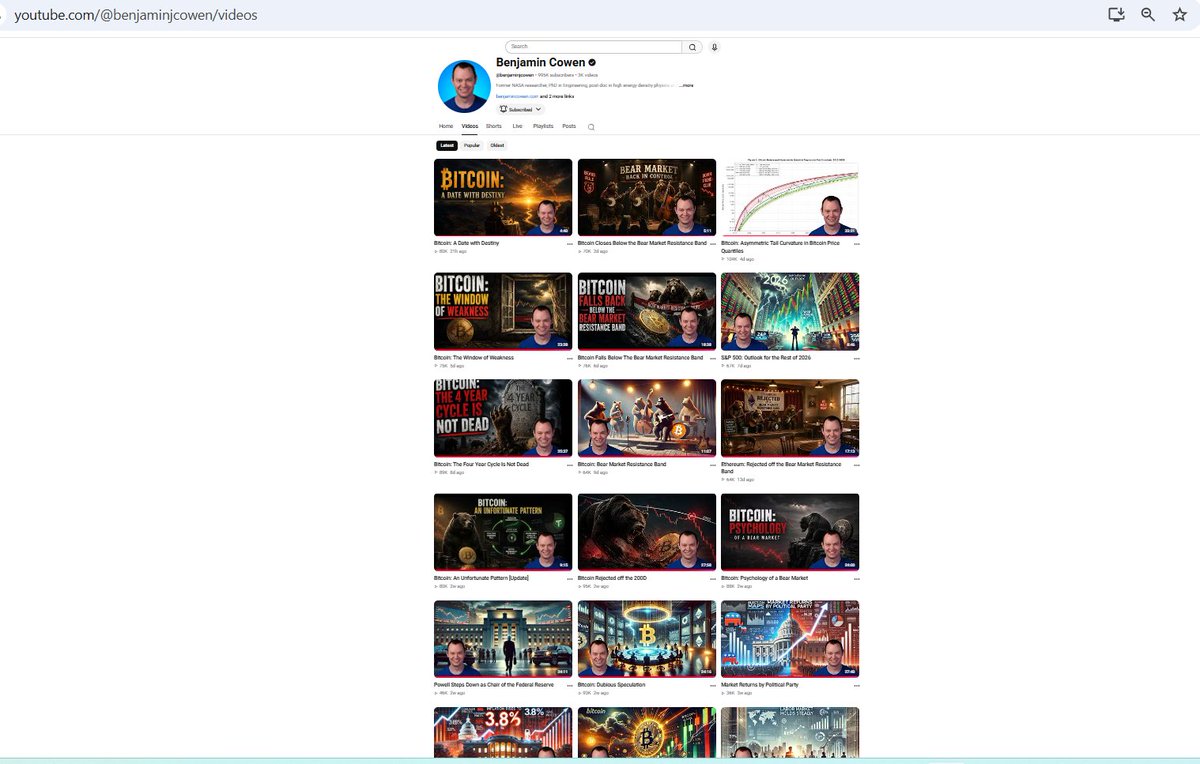The width and height of the screenshot is (1200, 764).
Task: Open more options for Bitcoin: Bear Market Resistance Band
Action: [713, 465]
